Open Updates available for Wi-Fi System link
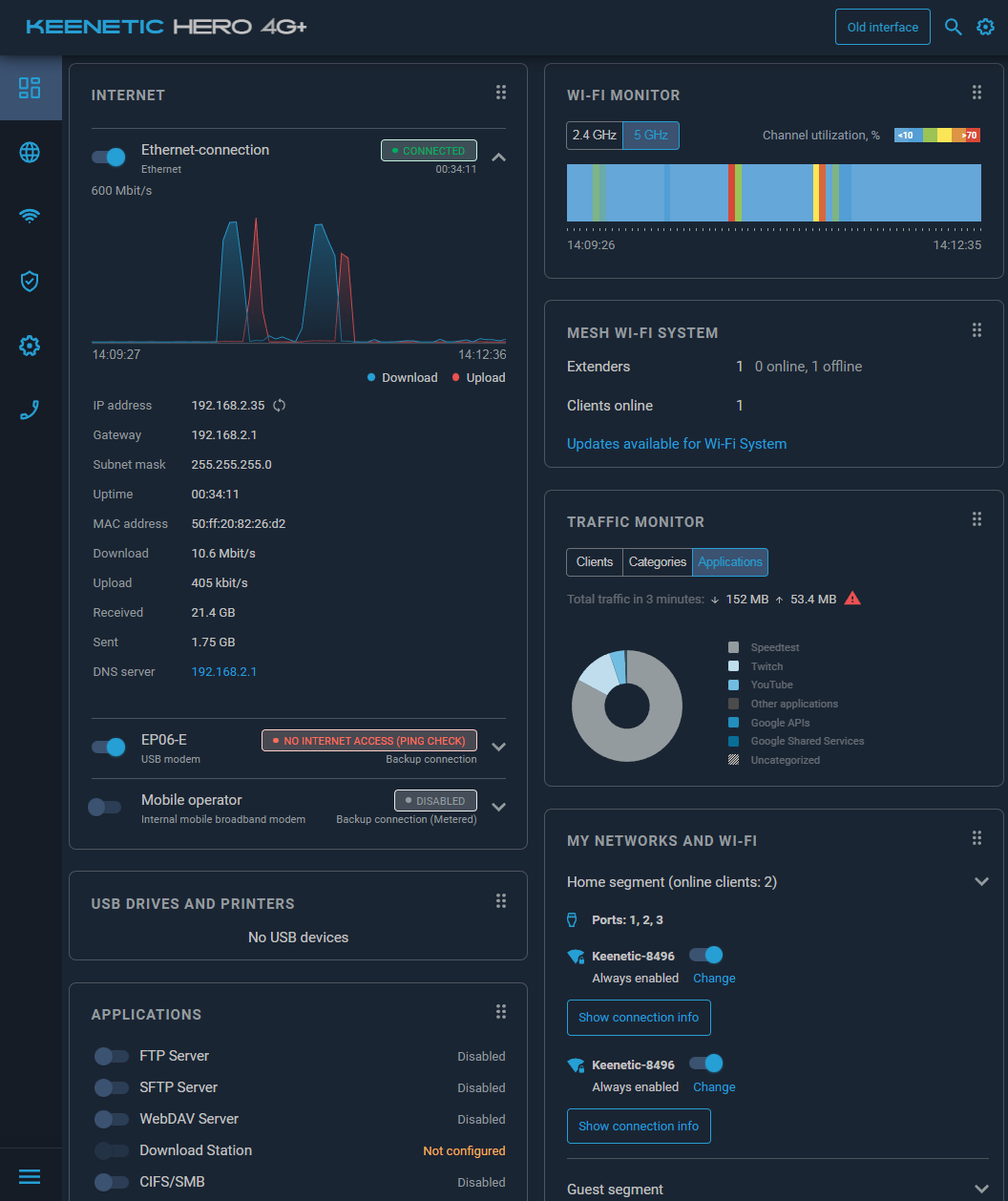The height and width of the screenshot is (1201, 1008). (x=677, y=444)
